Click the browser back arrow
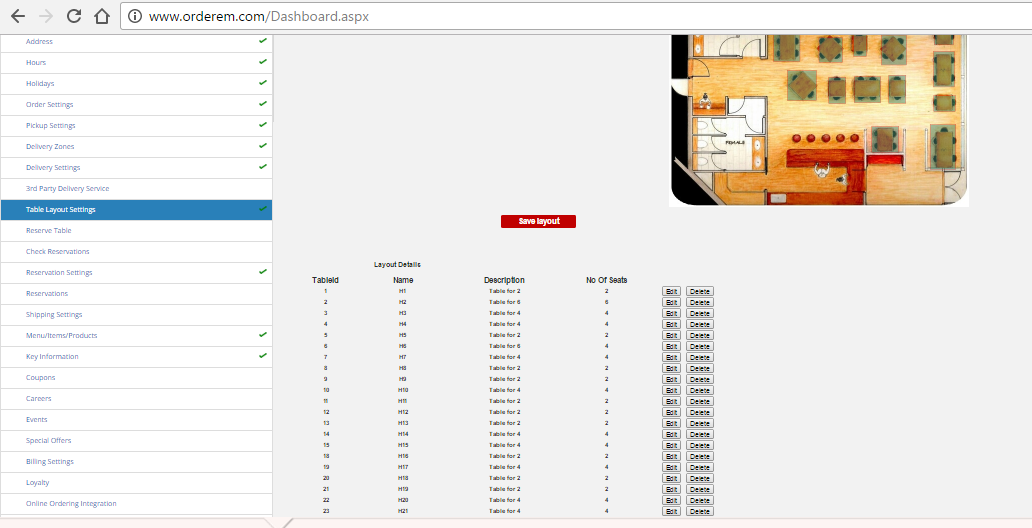 pos(18,16)
